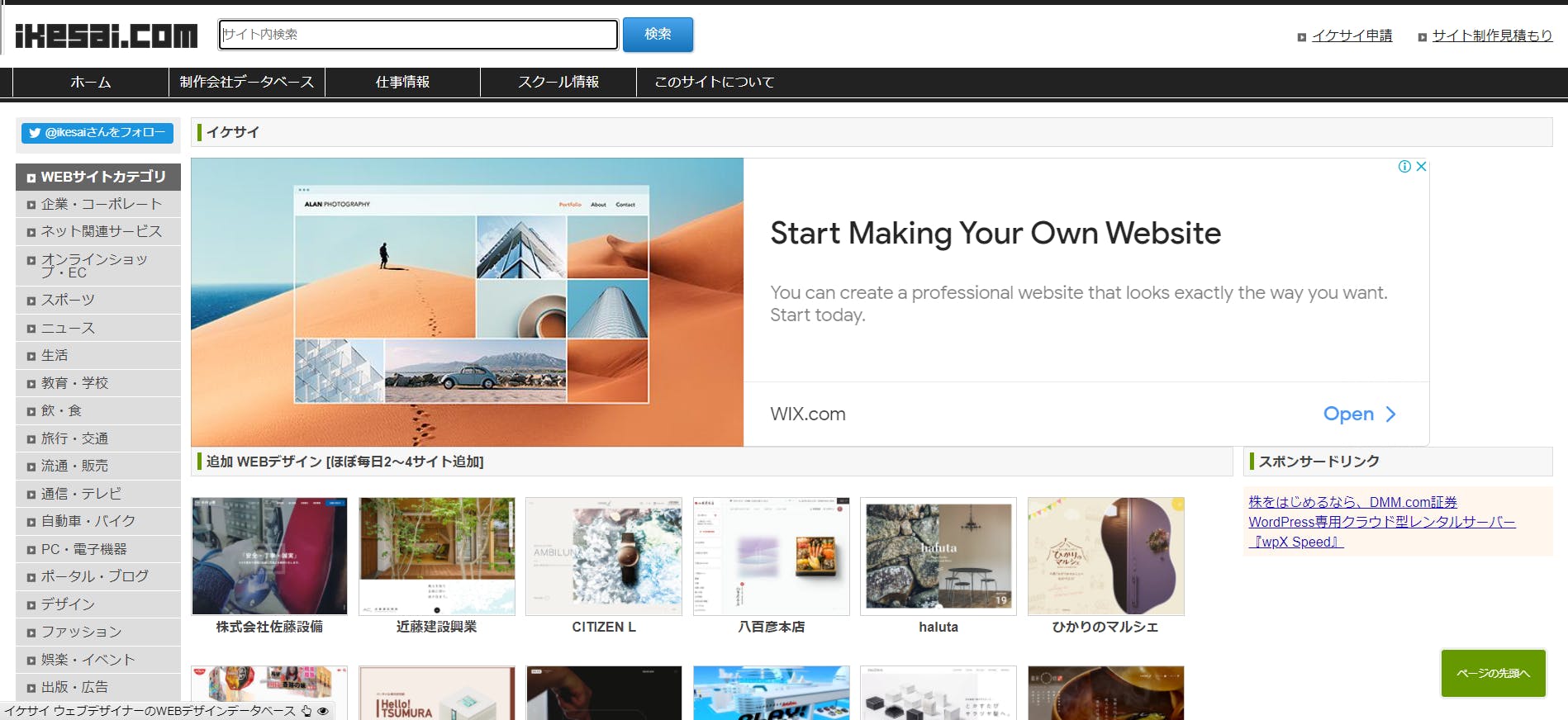Click the ad info (i) icon
The width and height of the screenshot is (1568, 720).
click(1404, 166)
